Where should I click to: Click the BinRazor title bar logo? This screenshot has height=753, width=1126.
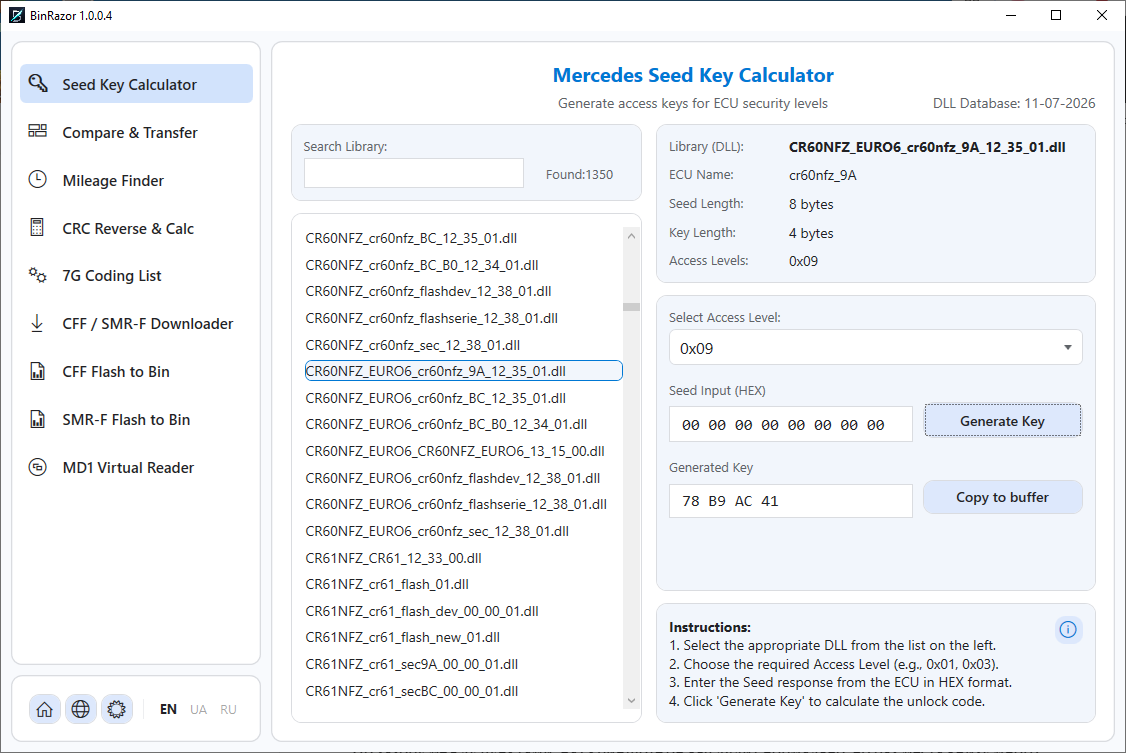point(17,15)
